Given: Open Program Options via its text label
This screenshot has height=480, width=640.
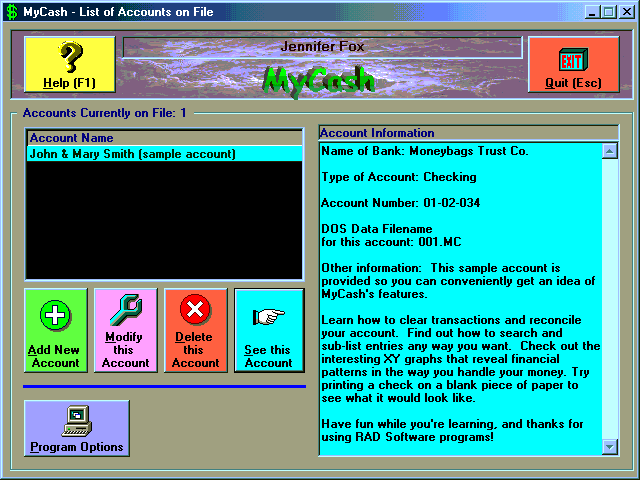Looking at the screenshot, I should pos(77,447).
